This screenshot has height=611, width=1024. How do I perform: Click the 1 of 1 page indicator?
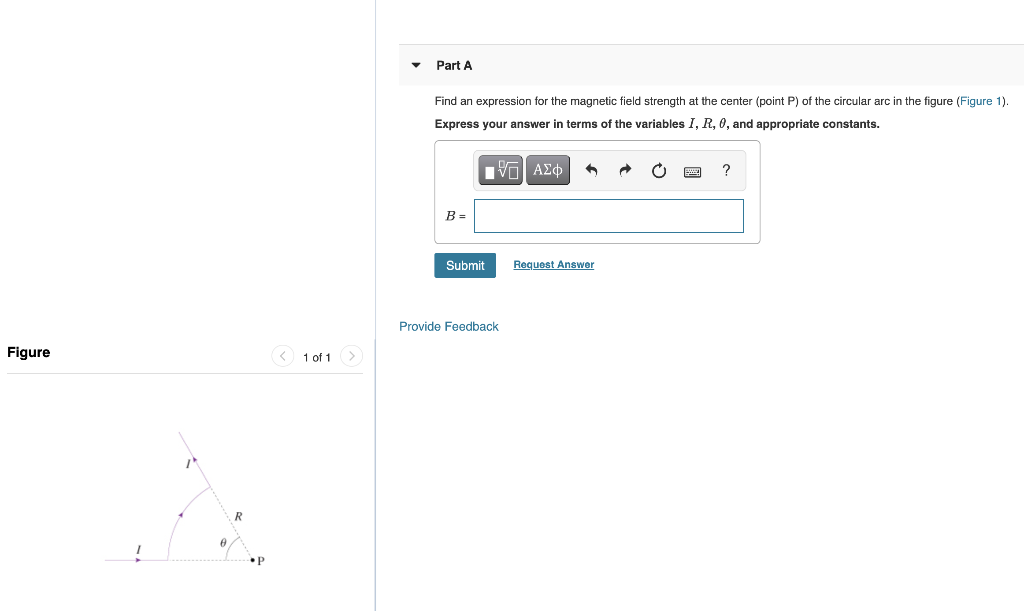pos(317,356)
